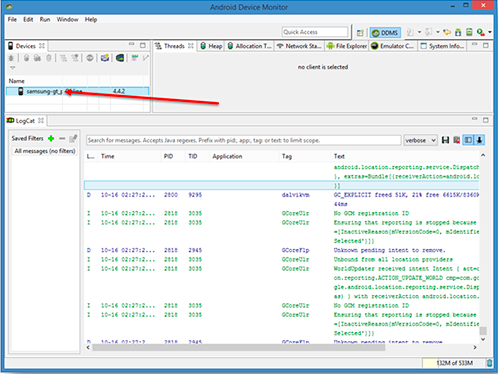Switch to the System Information tab
498x374 pixels.
coord(442,46)
